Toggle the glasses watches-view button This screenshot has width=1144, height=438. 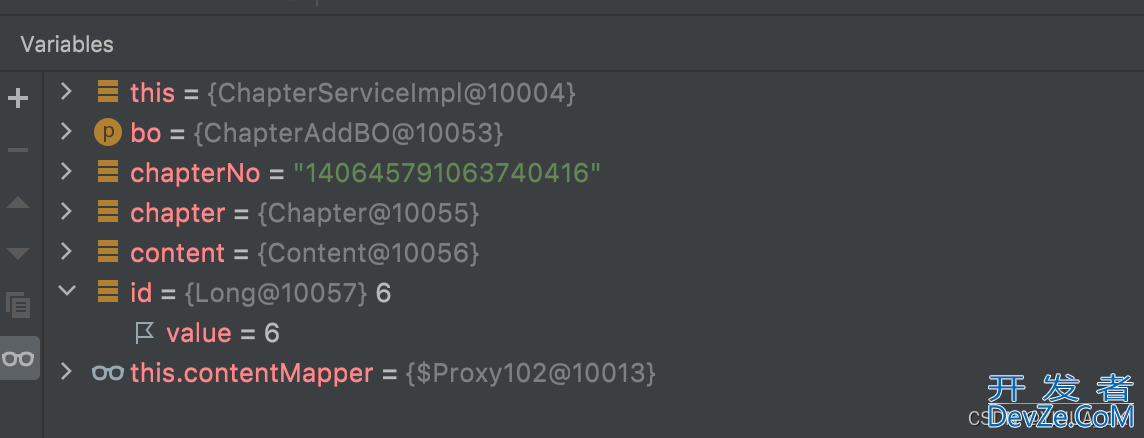click(19, 358)
